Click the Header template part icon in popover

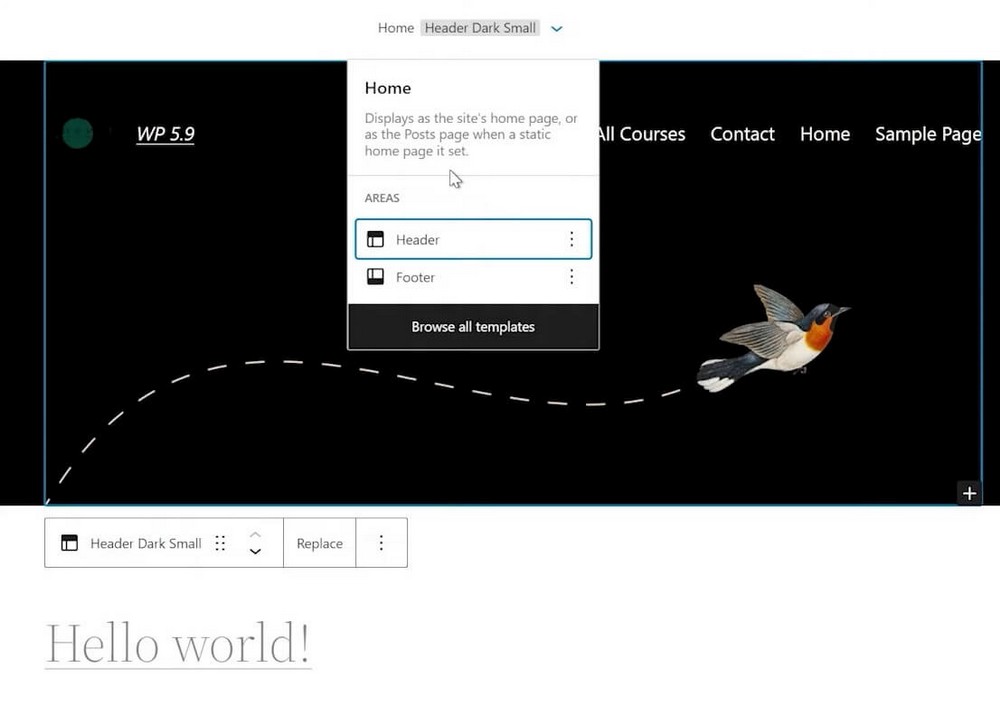[x=376, y=239]
